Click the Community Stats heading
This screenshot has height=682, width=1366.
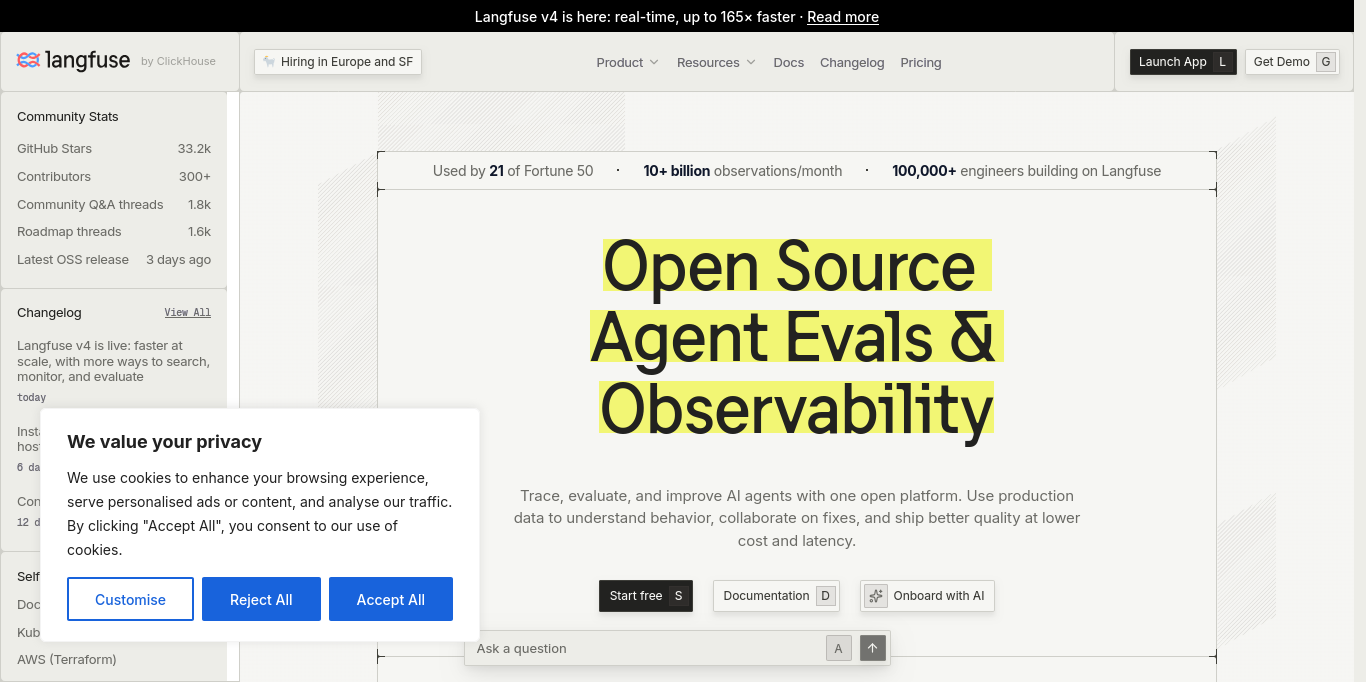tap(68, 117)
